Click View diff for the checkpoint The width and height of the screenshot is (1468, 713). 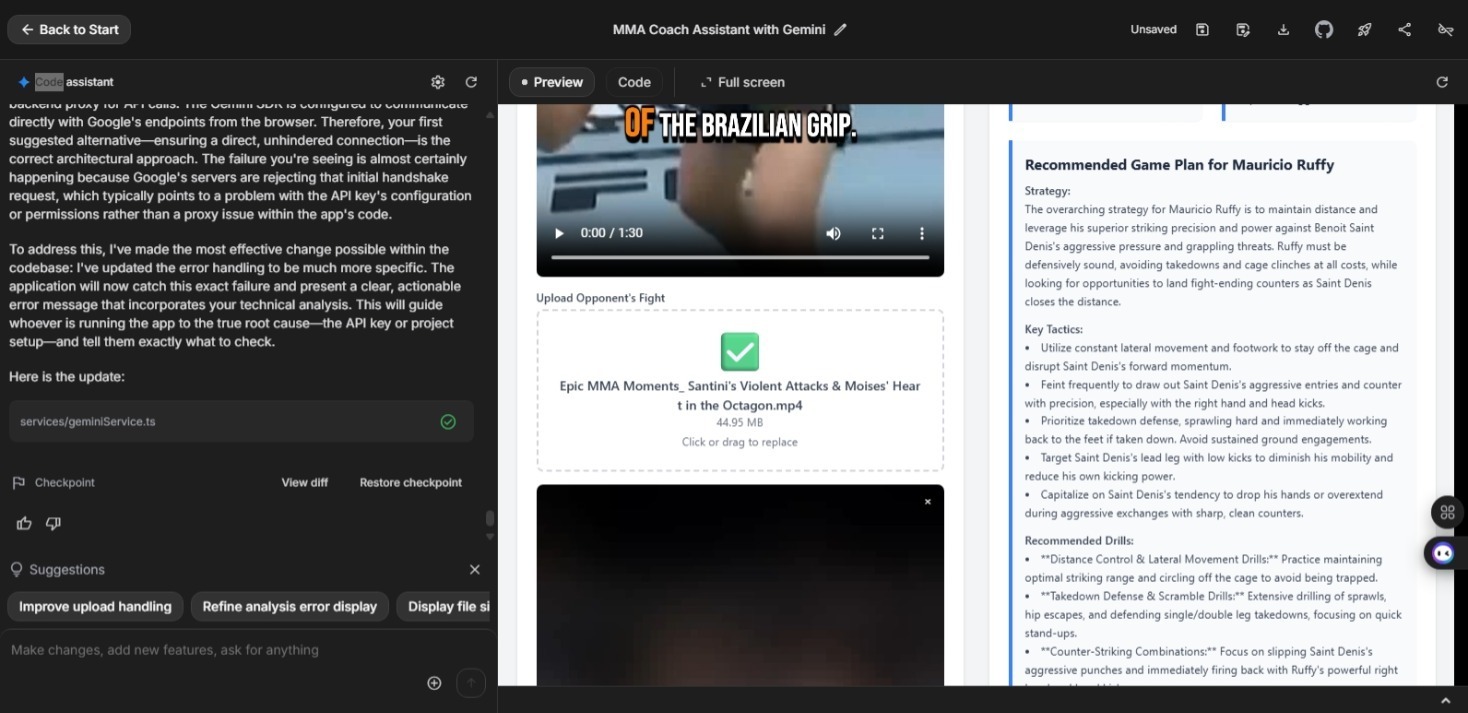(305, 482)
